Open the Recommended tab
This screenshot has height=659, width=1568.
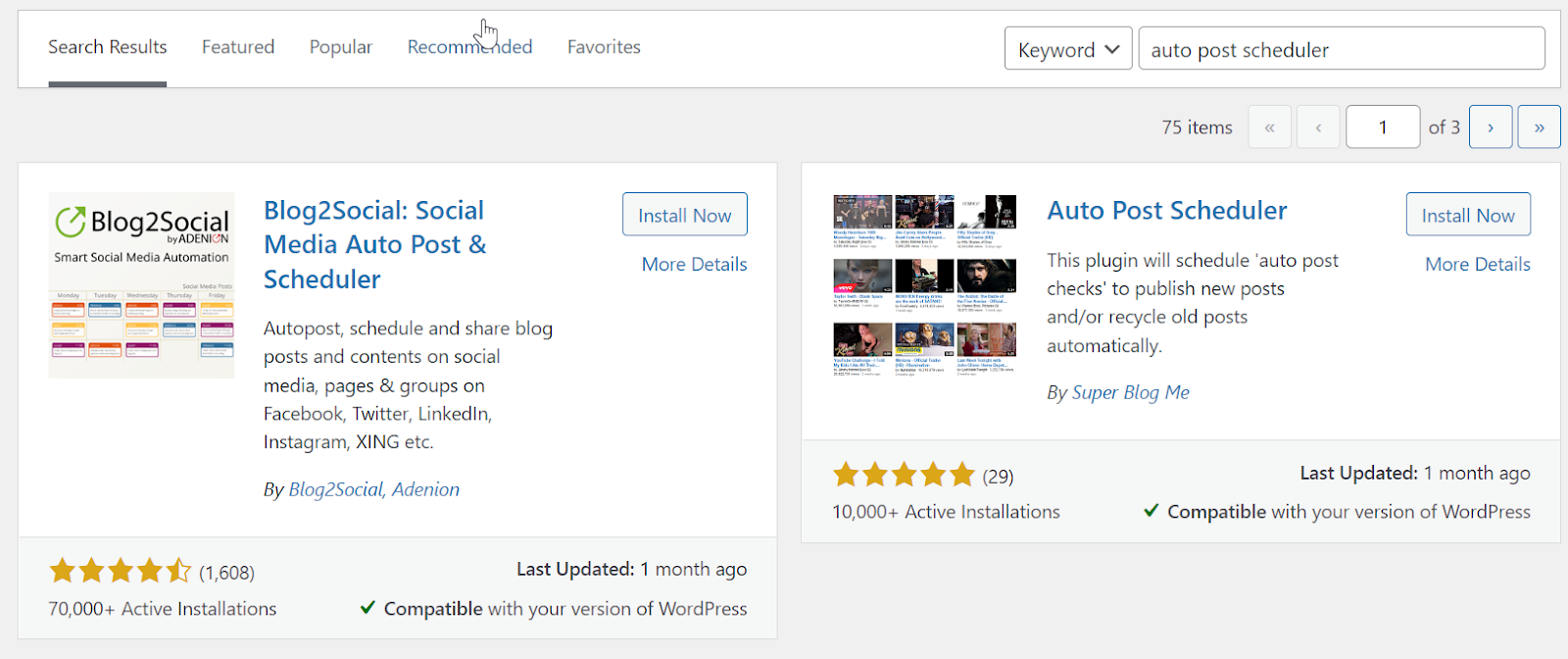tap(470, 47)
